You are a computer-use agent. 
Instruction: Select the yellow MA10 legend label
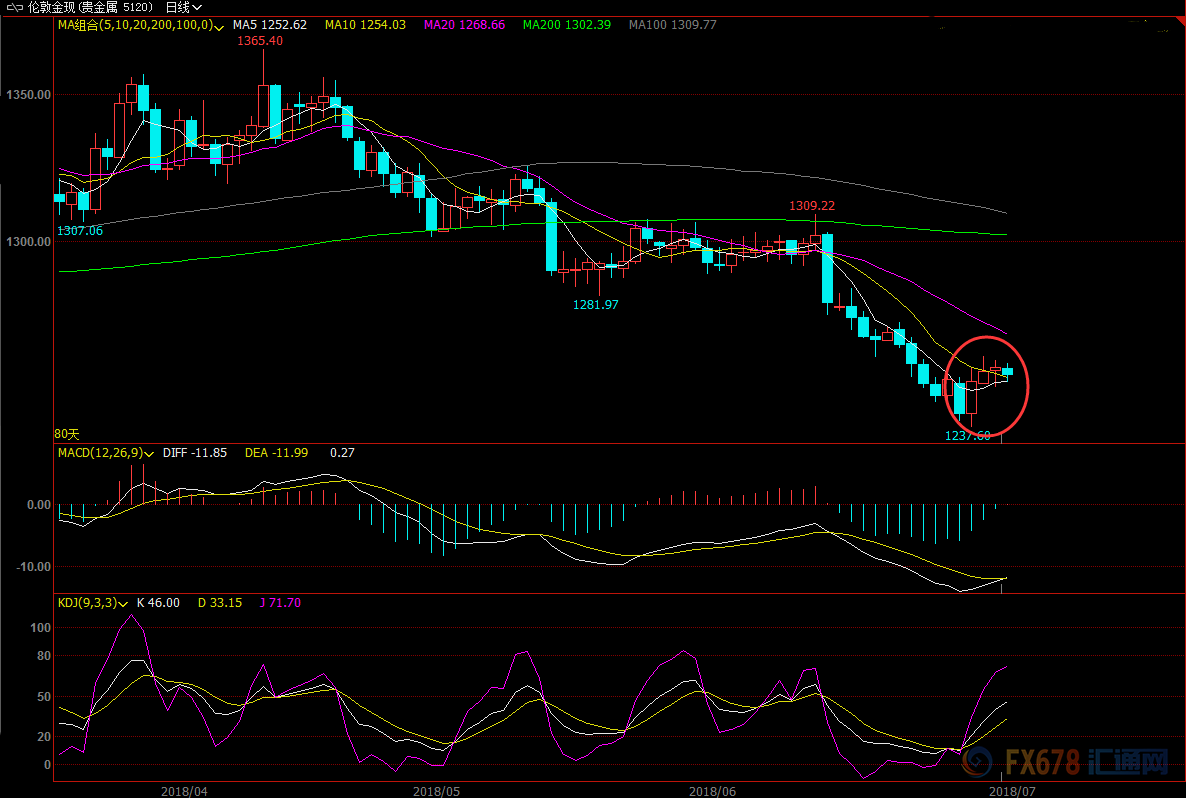click(365, 25)
